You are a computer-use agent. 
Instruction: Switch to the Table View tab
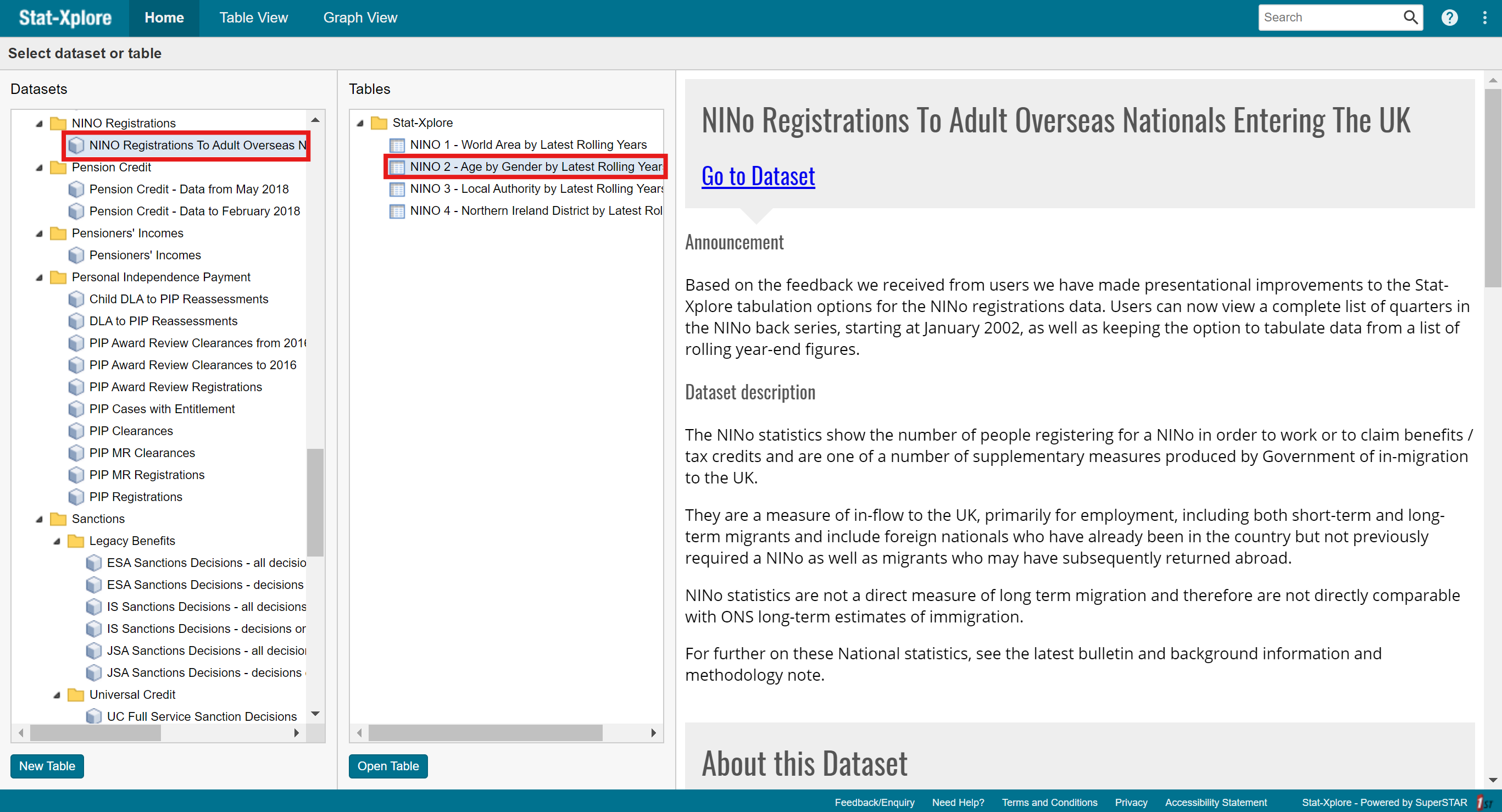253,18
